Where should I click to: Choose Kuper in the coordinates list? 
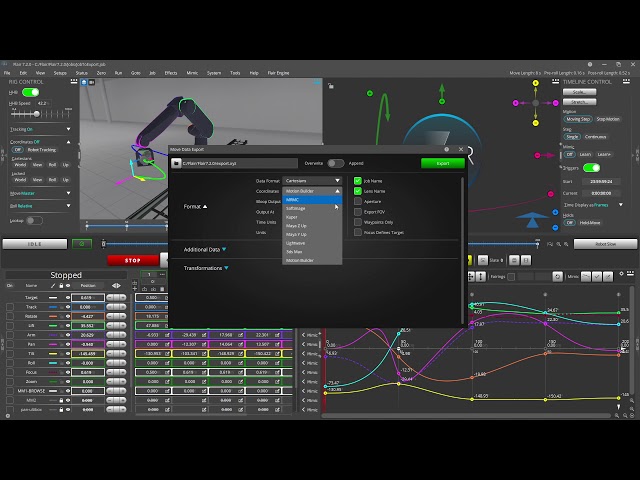click(312, 217)
